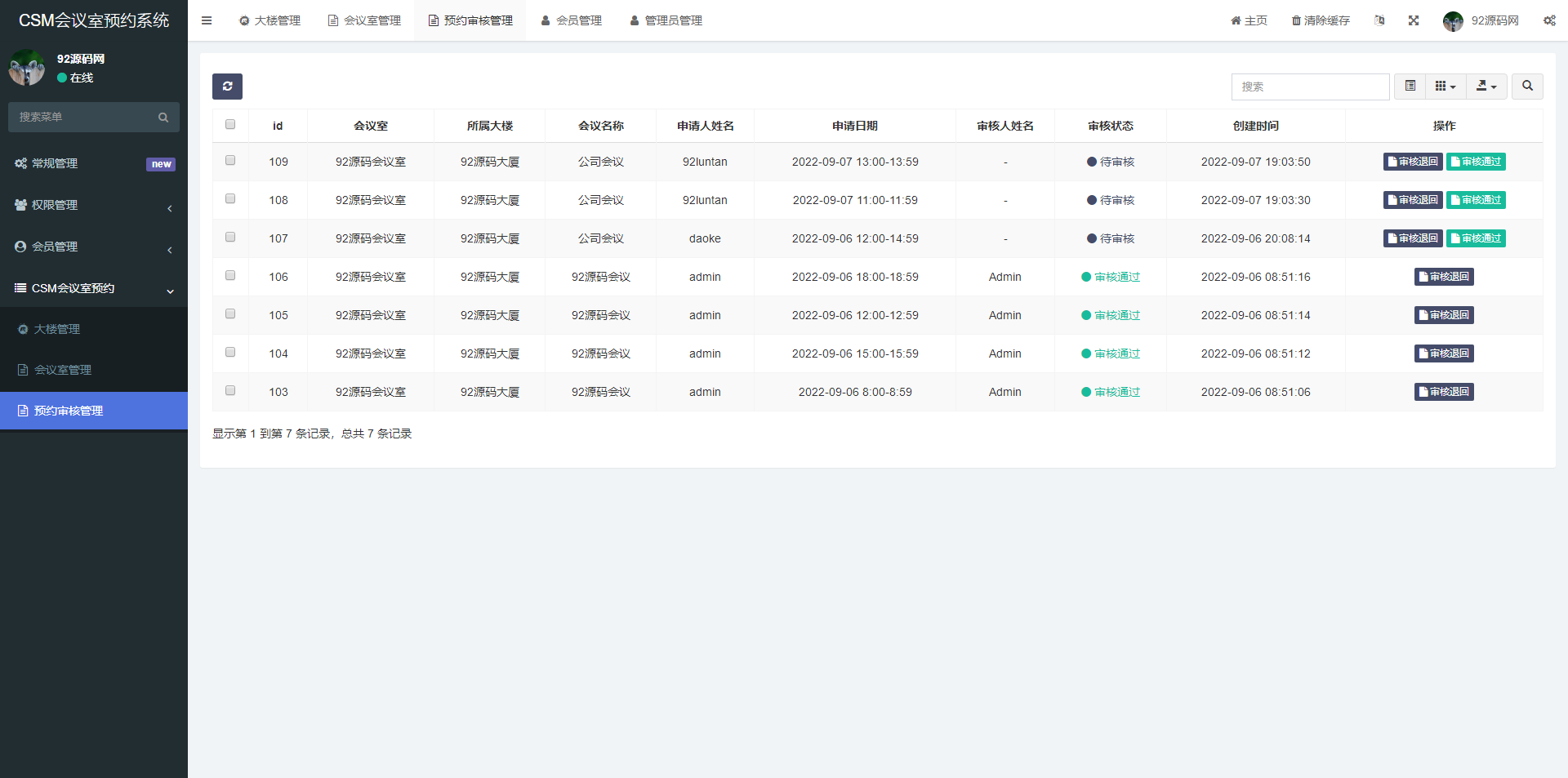Open the export data dropdown
Screen dimensions: 1568x778
[x=1486, y=87]
